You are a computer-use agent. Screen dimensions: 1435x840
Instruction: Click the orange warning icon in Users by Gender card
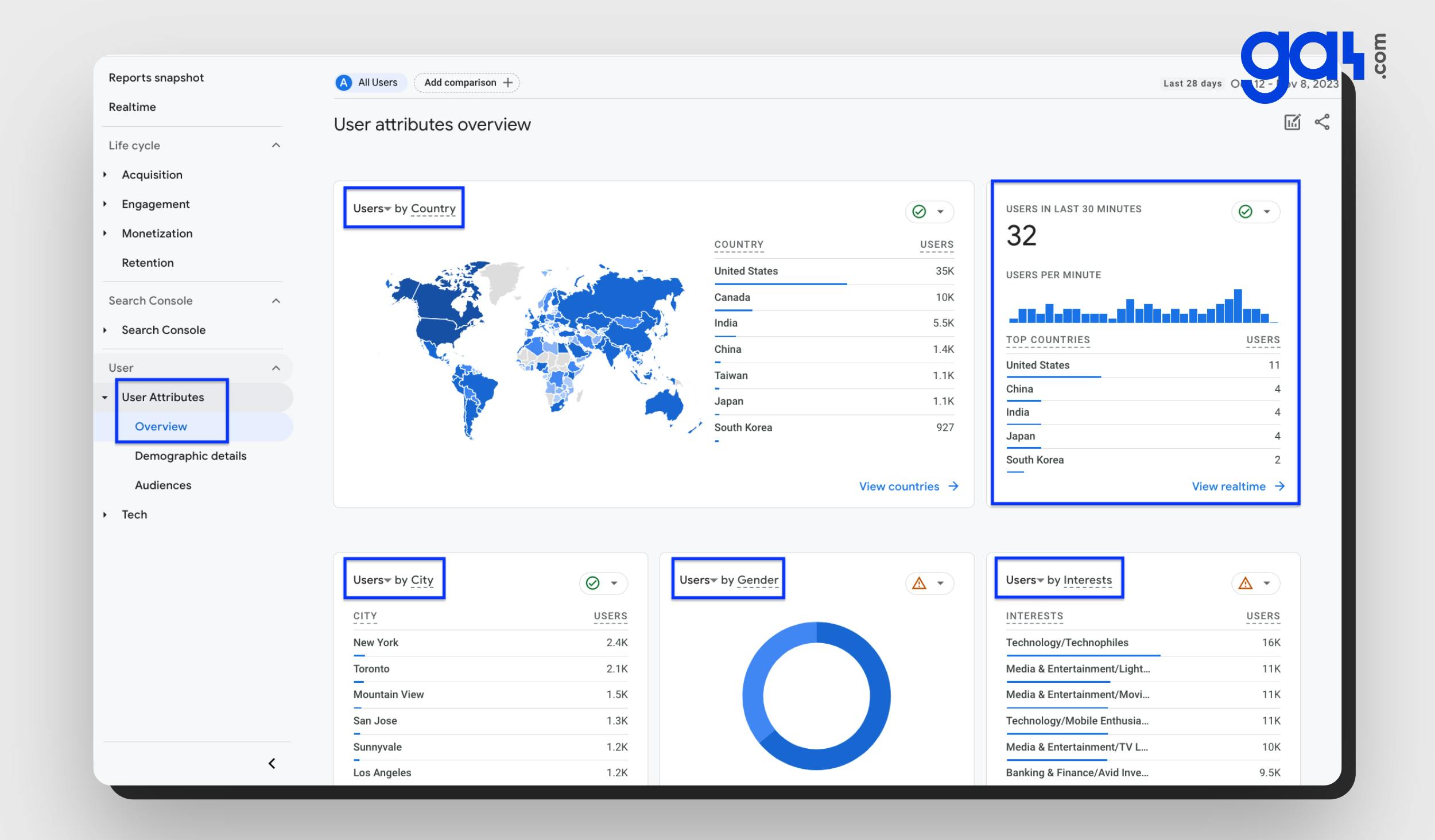919,583
